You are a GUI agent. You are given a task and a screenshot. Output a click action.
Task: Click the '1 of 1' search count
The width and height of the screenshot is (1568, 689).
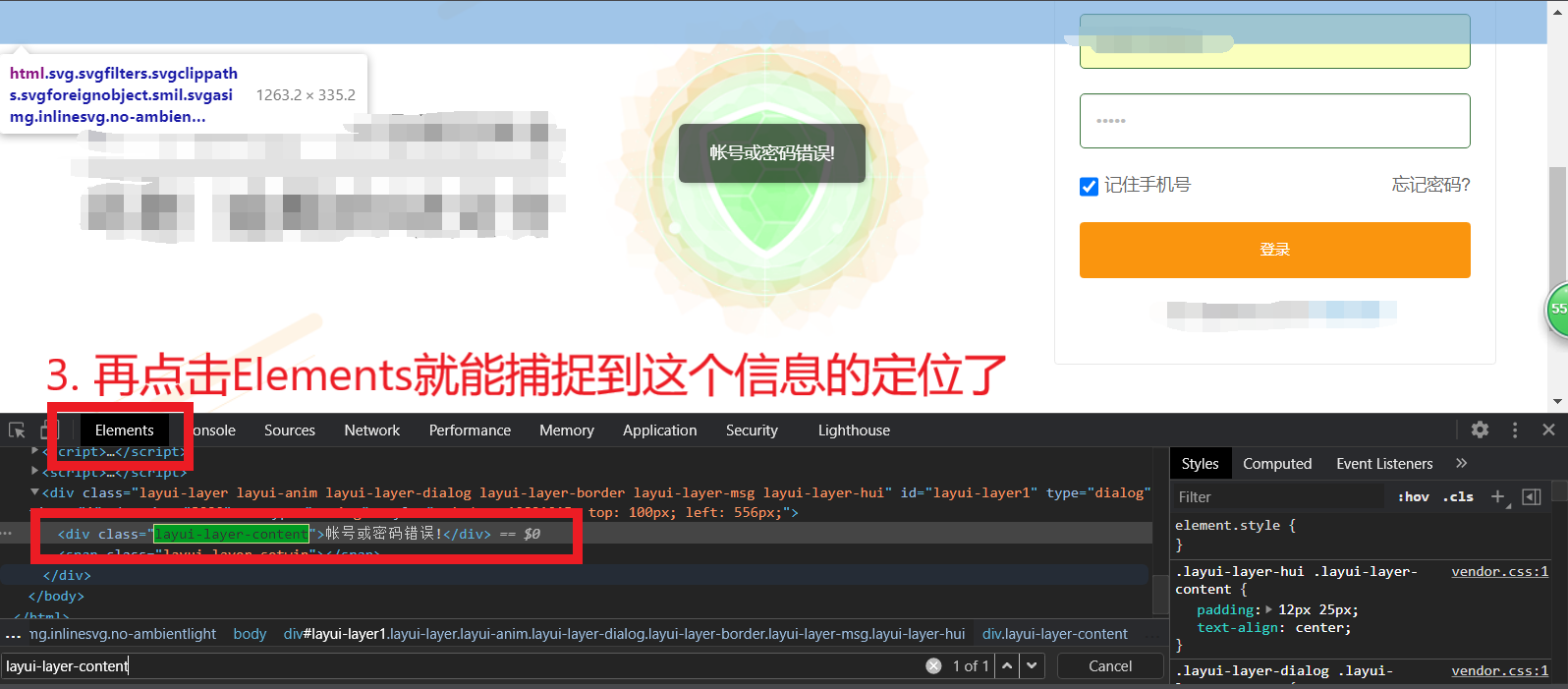(x=971, y=666)
